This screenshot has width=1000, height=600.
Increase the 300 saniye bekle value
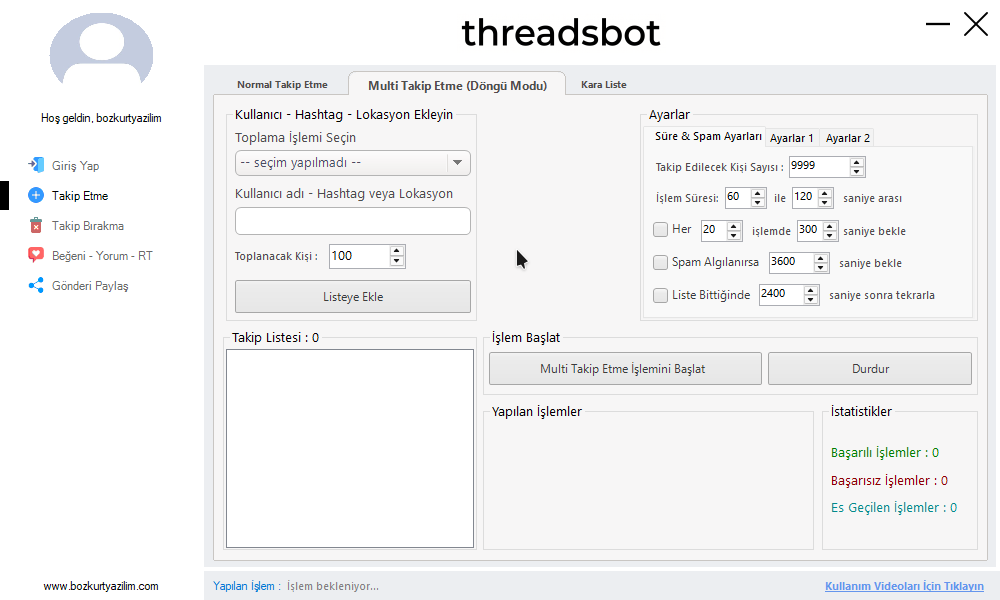(830, 226)
